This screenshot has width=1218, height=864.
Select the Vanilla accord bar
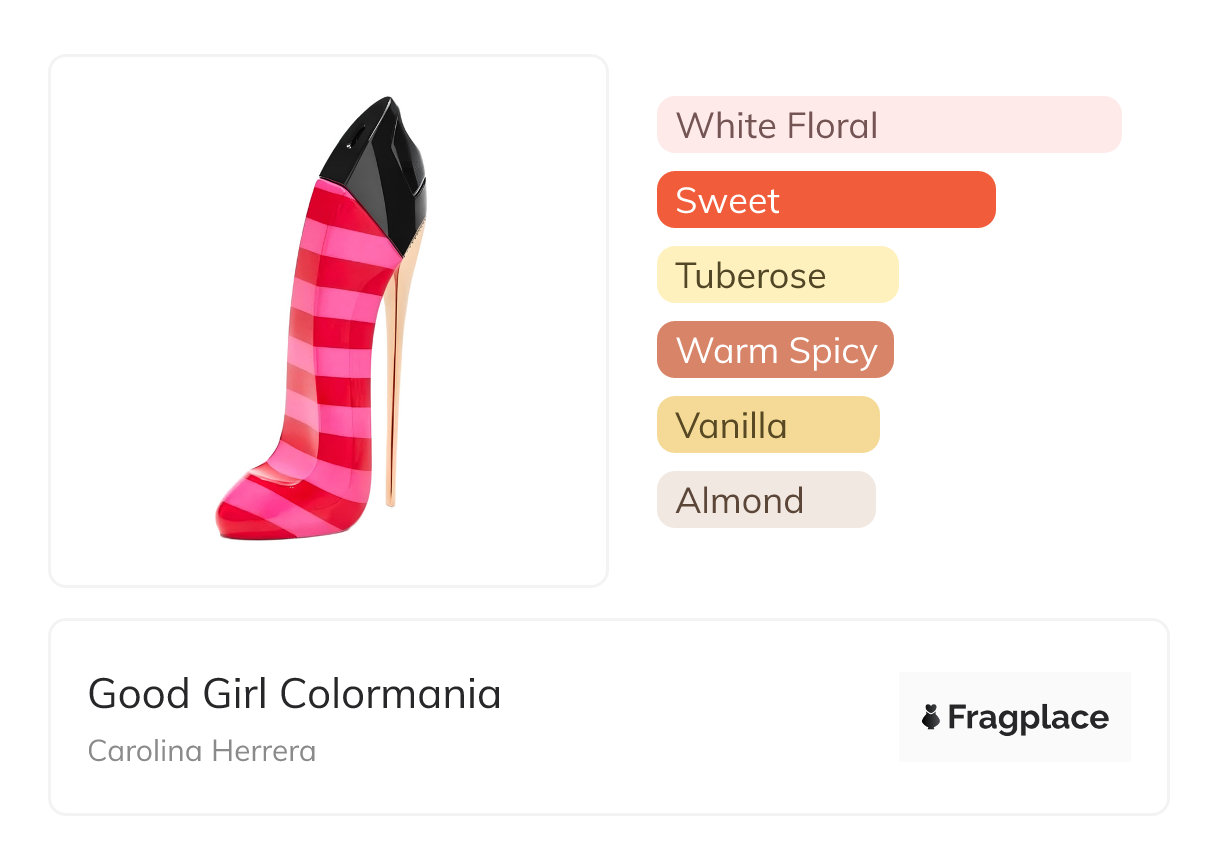[x=767, y=425]
